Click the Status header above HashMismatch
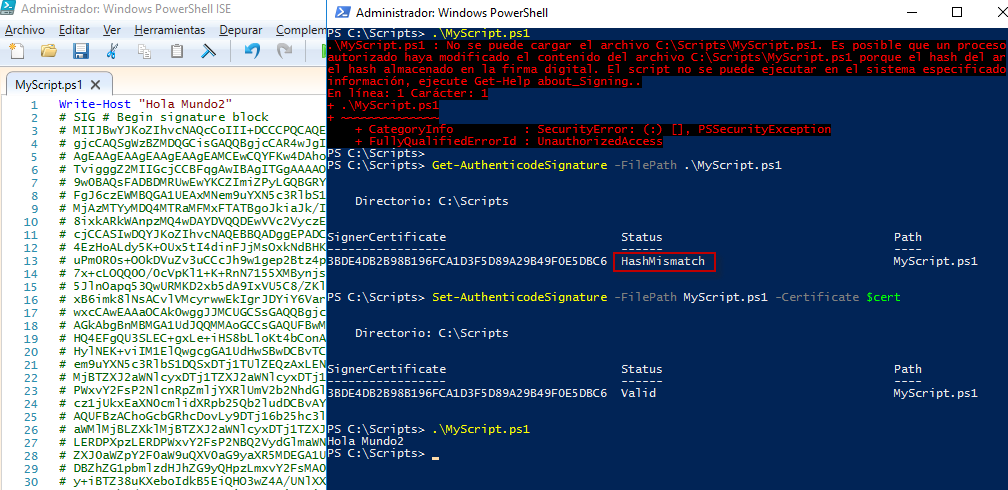This screenshot has height=490, width=1008. click(642, 237)
